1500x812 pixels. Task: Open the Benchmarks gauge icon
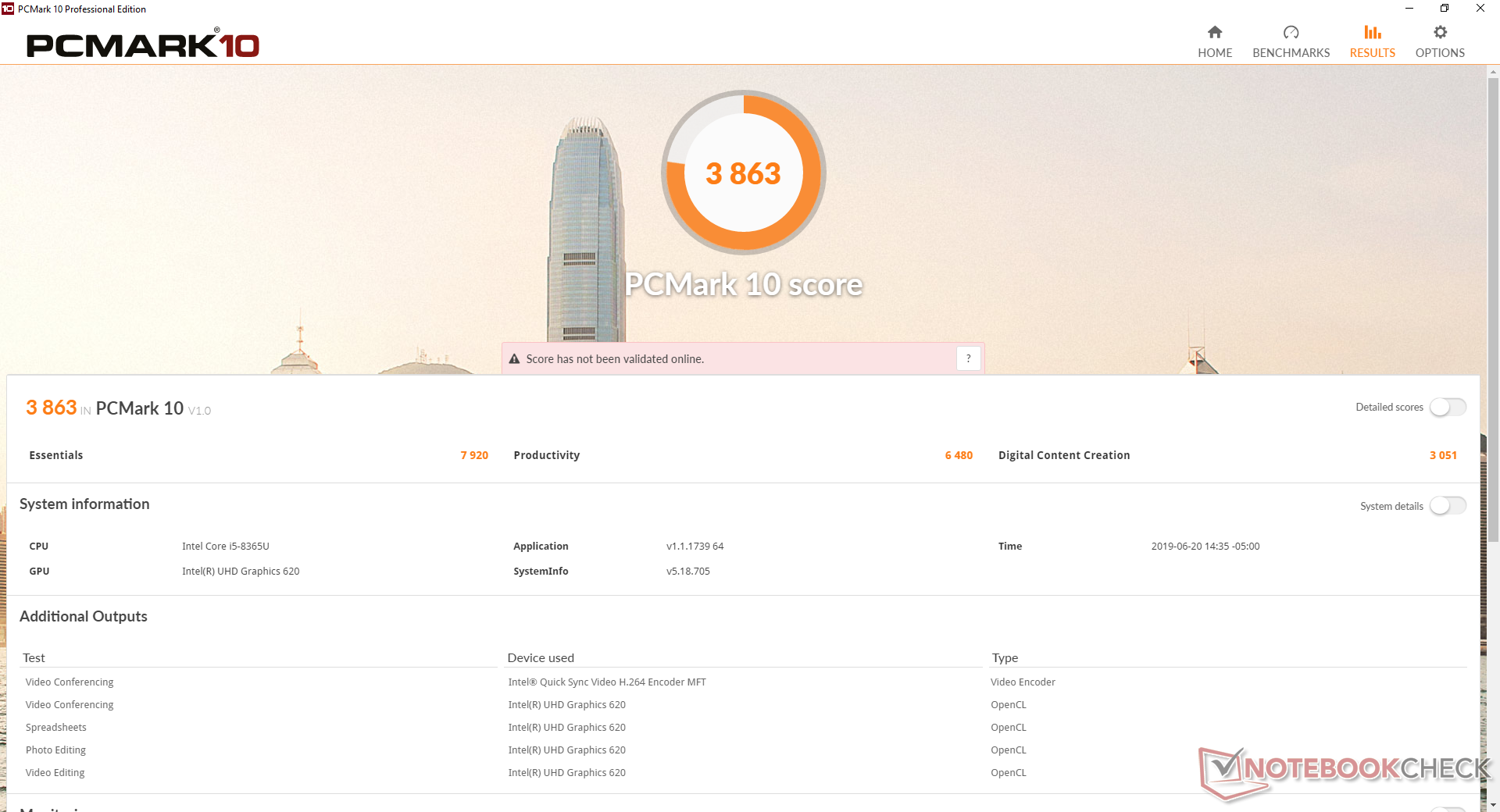pos(1291,32)
